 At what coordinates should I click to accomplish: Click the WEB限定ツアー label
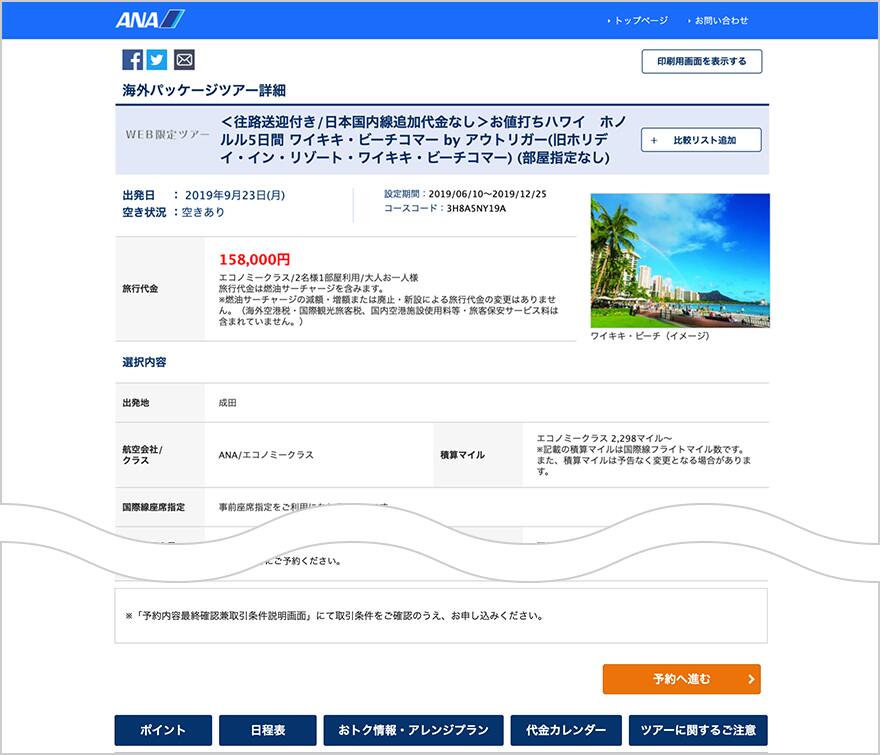click(167, 134)
